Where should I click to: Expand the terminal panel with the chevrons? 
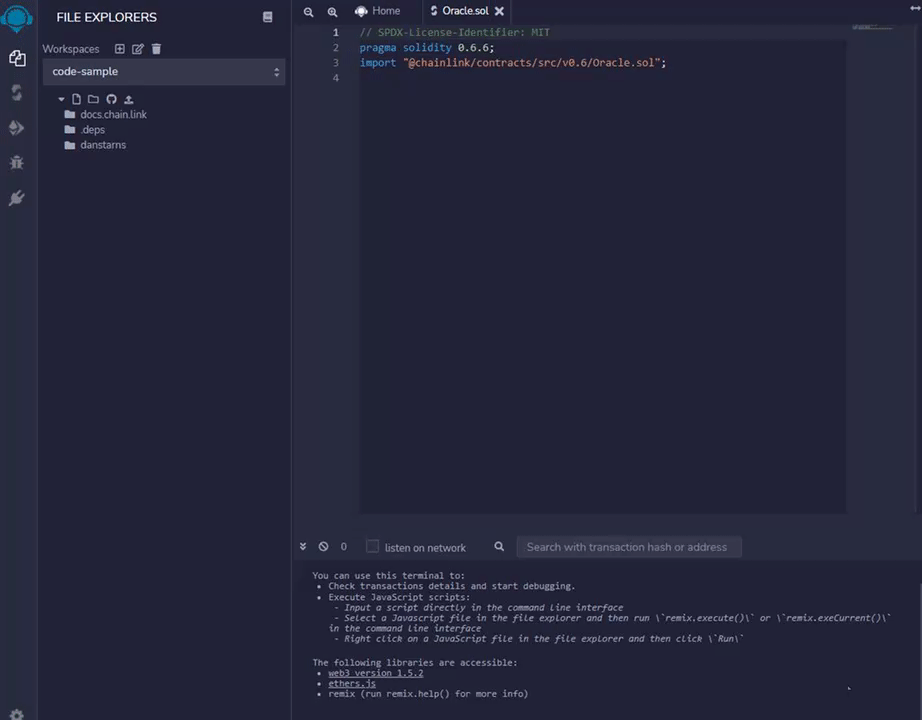(x=303, y=546)
